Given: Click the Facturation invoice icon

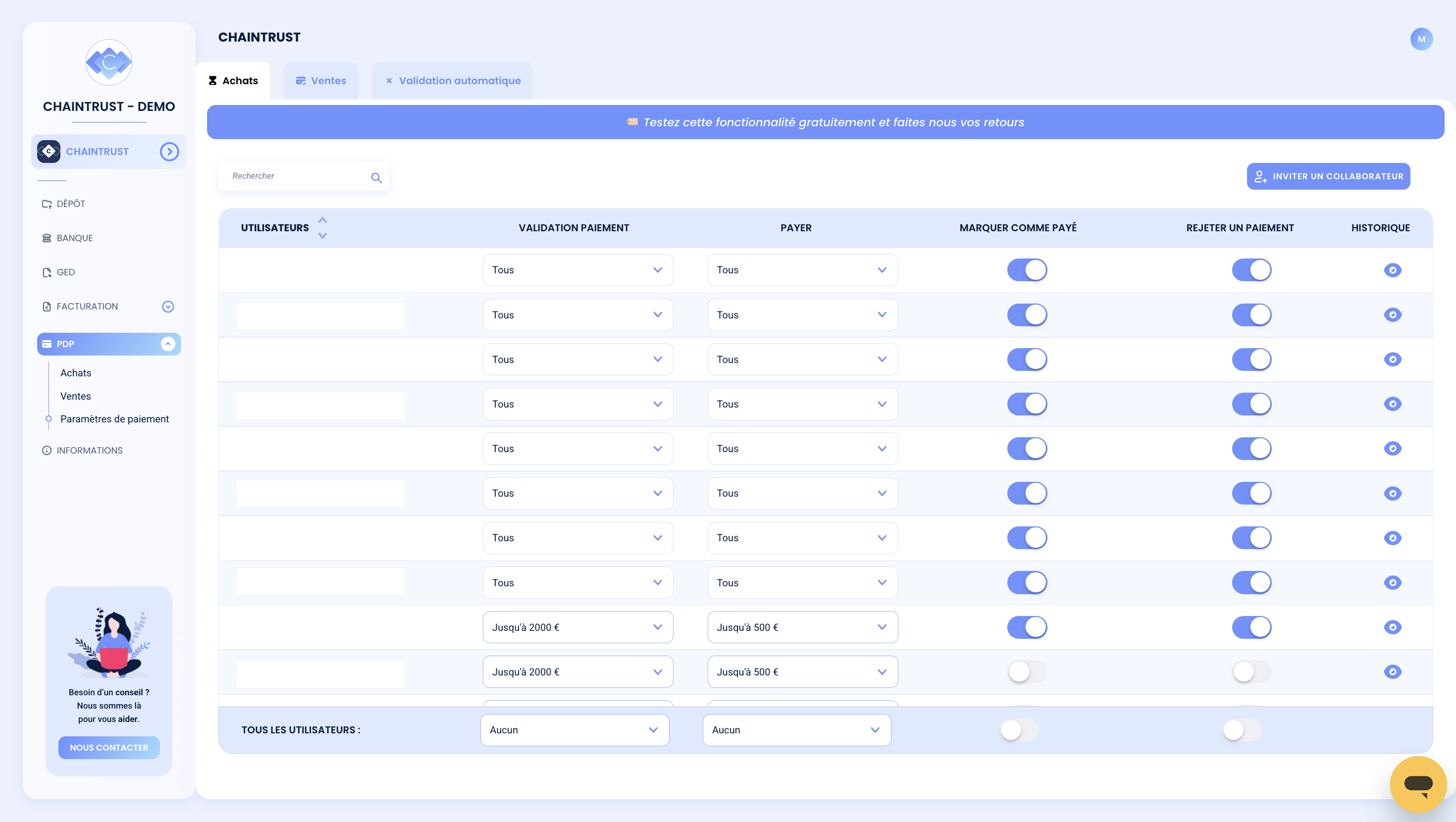Looking at the screenshot, I should point(47,307).
